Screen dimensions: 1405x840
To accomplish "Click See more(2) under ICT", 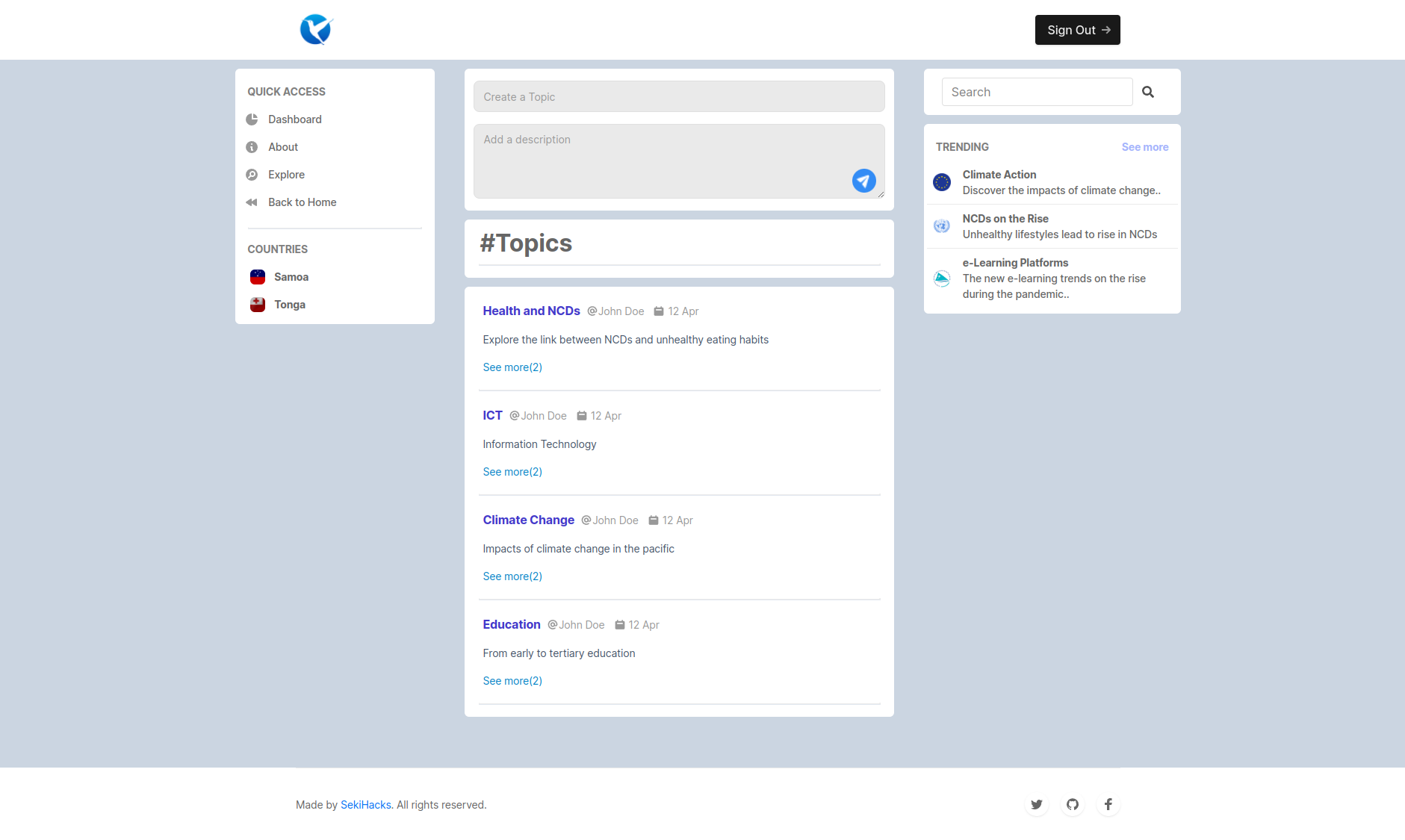I will click(512, 472).
